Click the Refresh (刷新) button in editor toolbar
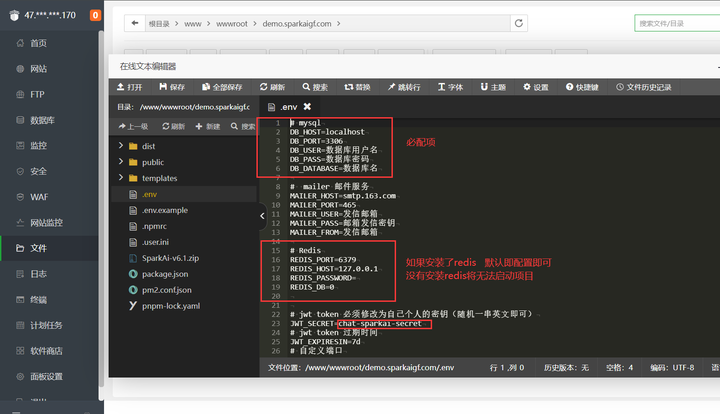The width and height of the screenshot is (720, 414). pos(272,87)
